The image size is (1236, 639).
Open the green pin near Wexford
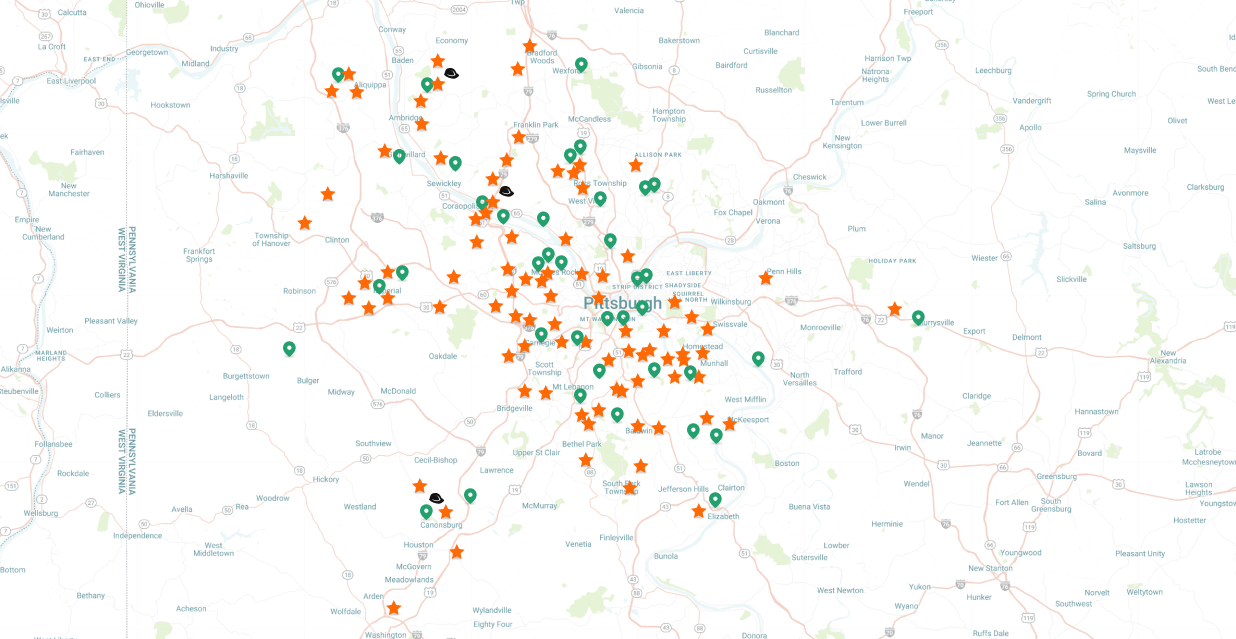[581, 65]
